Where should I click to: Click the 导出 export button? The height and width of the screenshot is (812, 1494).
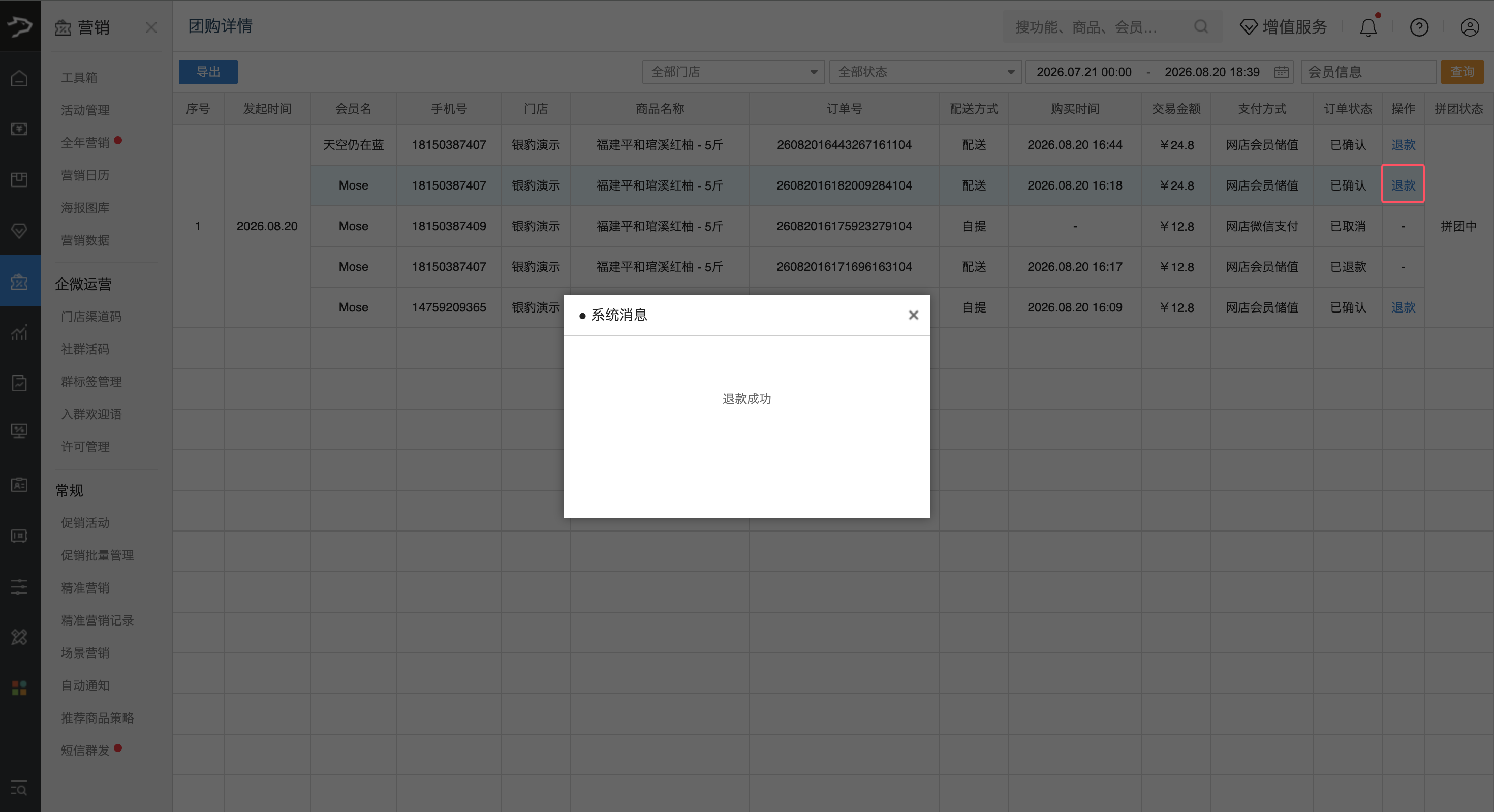[x=208, y=72]
